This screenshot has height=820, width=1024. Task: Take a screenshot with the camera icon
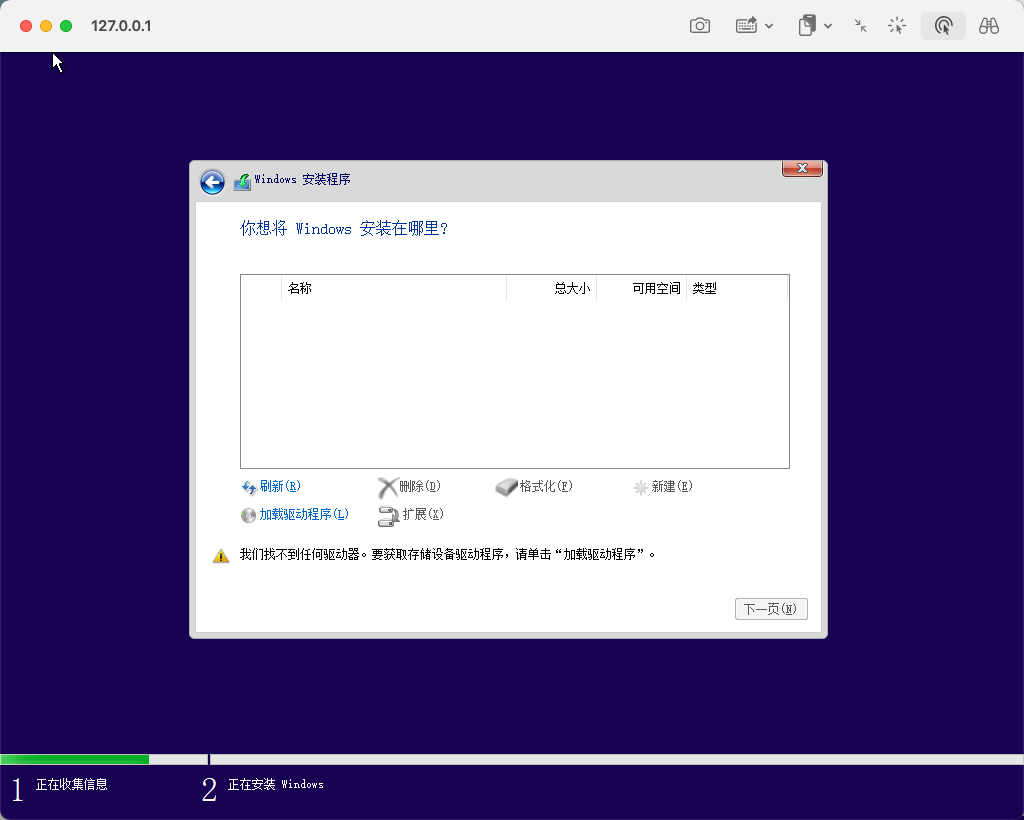pos(700,26)
